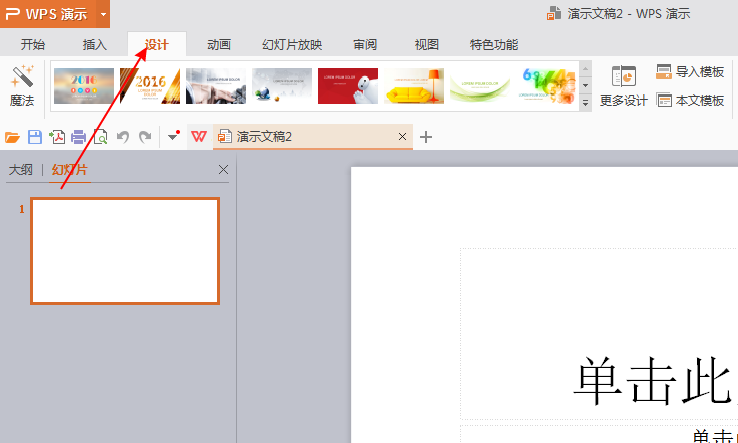Screen dimensions: 738x443
Task: Apply the yellow sofa design template
Action: (414, 86)
